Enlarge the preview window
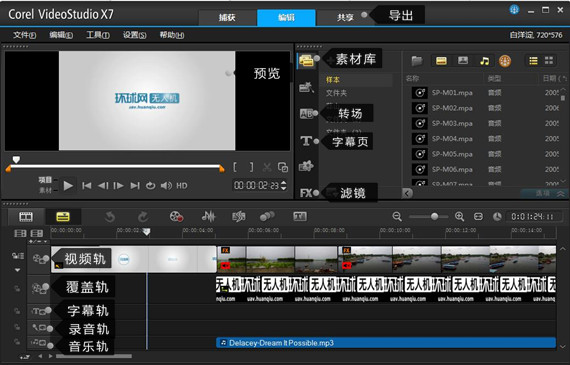Image resolution: width=570 pixels, height=365 pixels. [283, 167]
